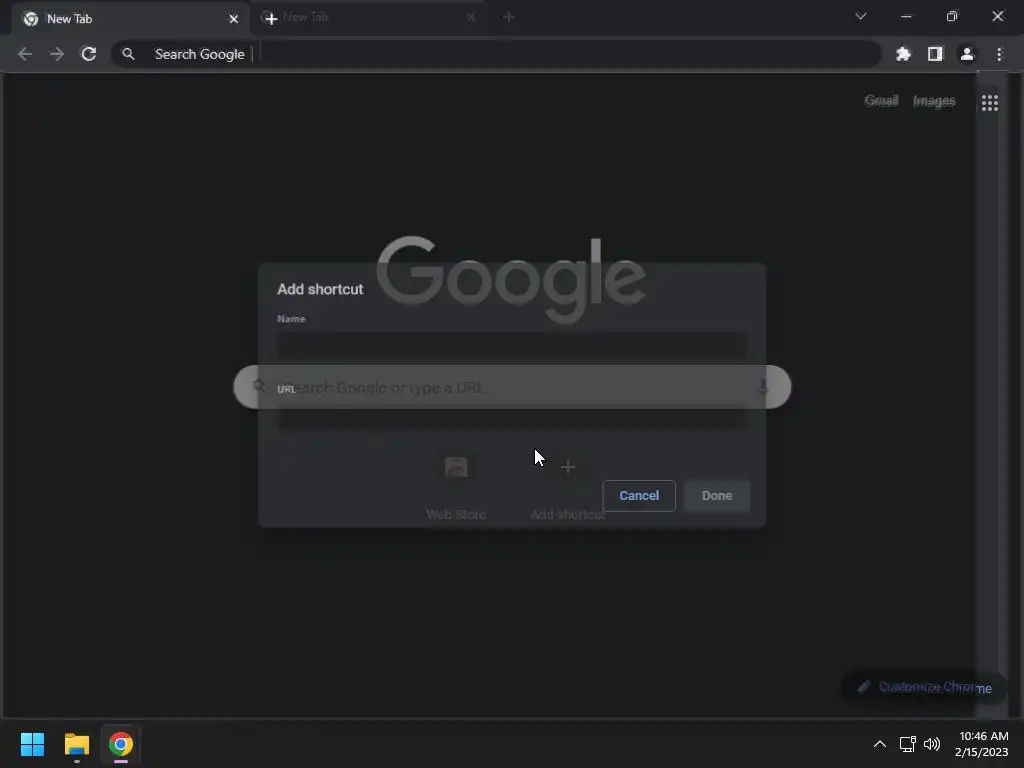Cancel the Add shortcut dialog
Viewport: 1024px width, 768px height.
(639, 496)
